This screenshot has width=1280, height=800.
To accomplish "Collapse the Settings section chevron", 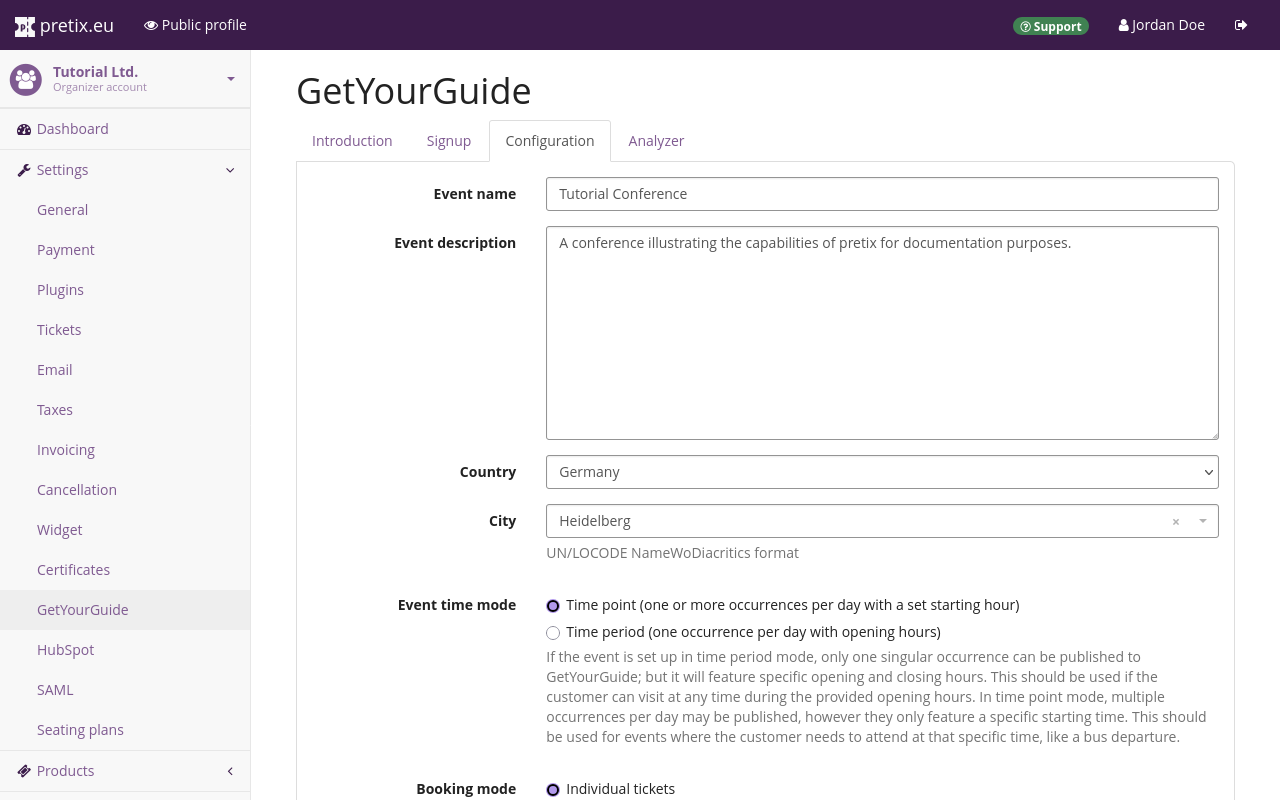I will (x=230, y=169).
